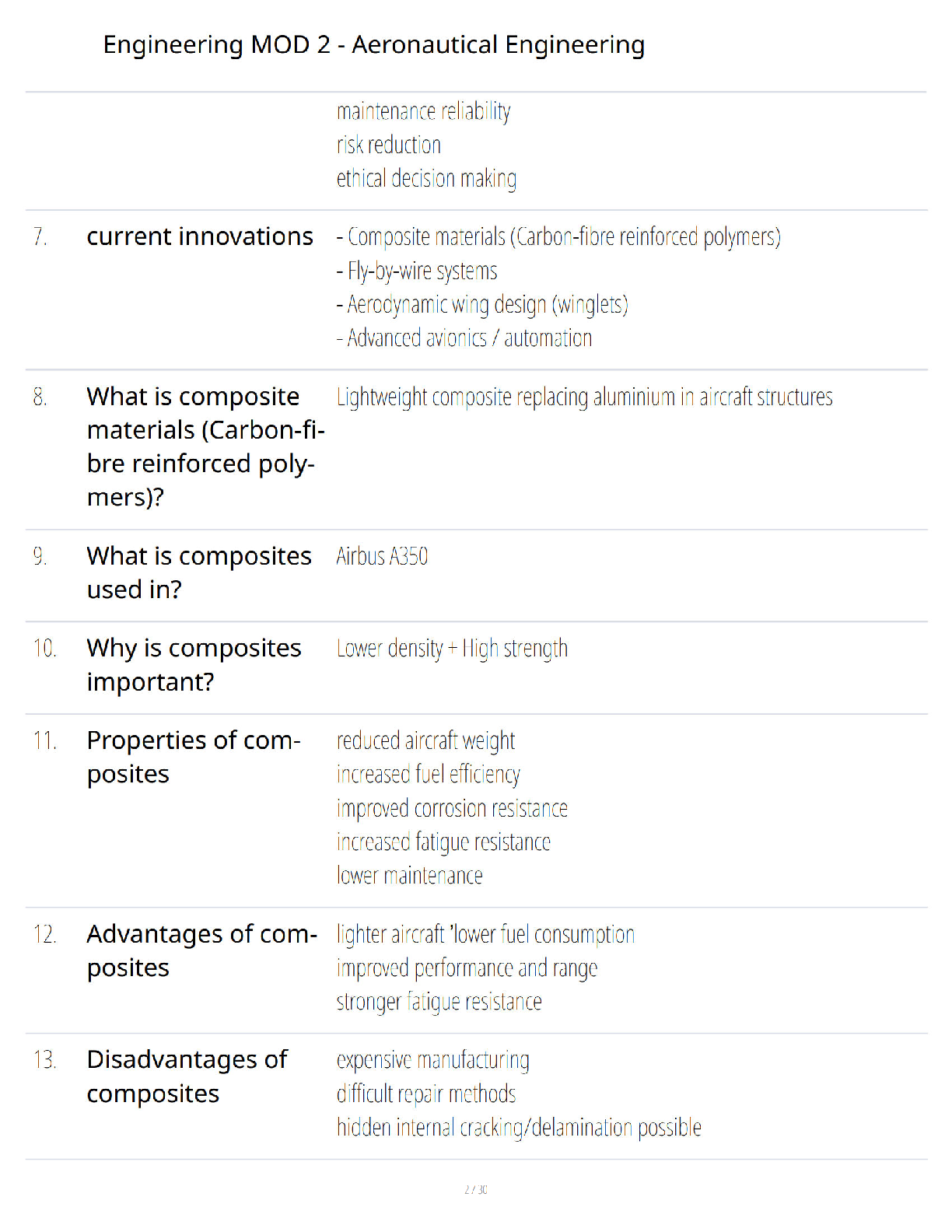Select 'ethical decision making' line

pyautogui.click(x=426, y=179)
